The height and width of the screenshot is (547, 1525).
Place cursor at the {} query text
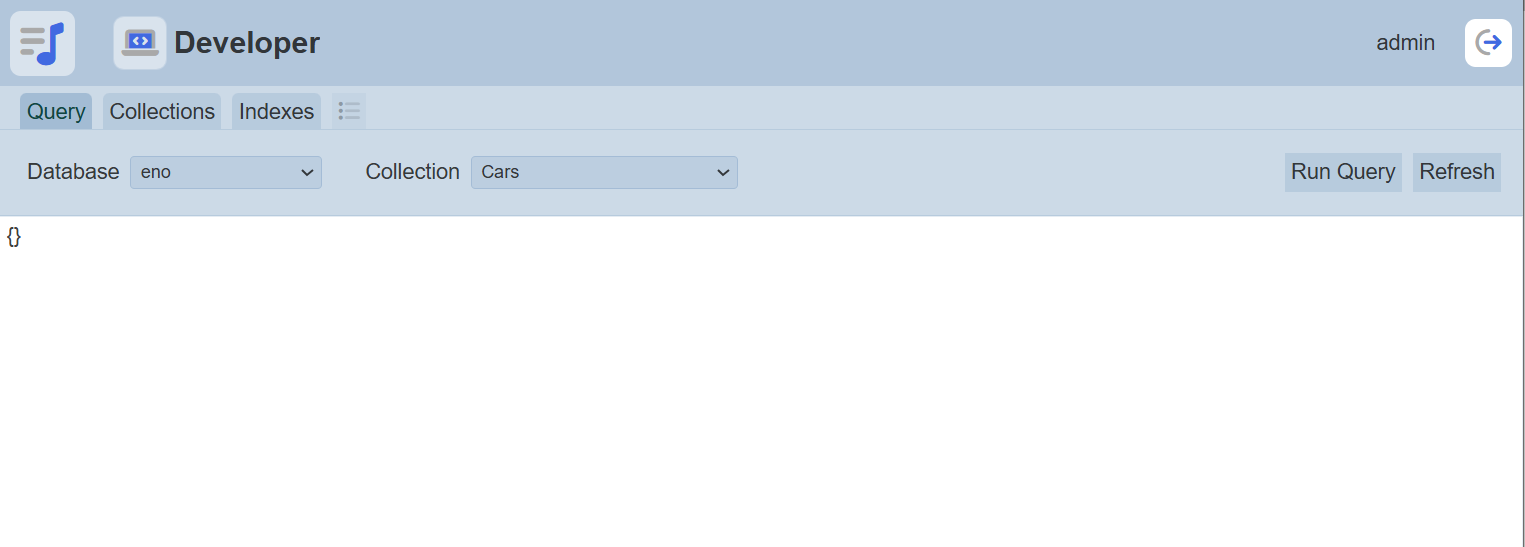click(14, 237)
